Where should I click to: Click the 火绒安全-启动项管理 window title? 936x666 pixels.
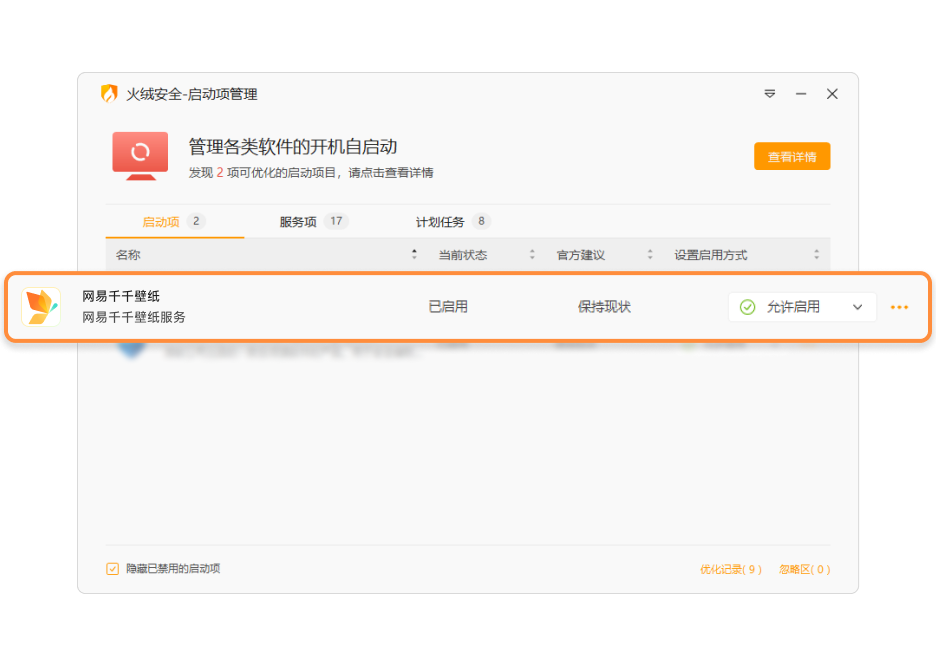[192, 94]
